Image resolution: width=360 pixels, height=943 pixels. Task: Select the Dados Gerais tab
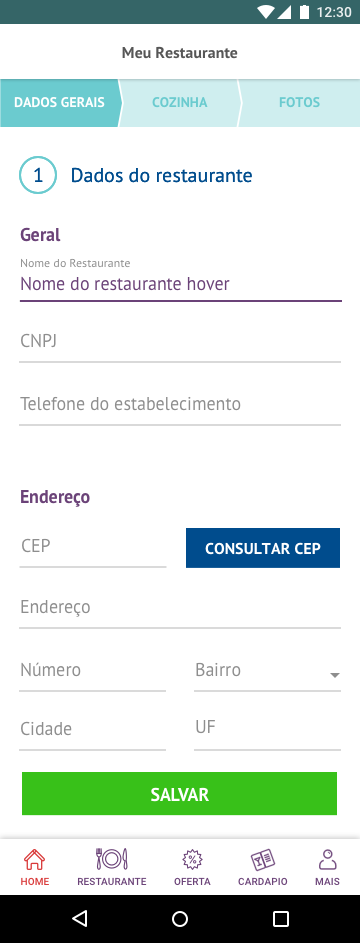click(x=59, y=102)
